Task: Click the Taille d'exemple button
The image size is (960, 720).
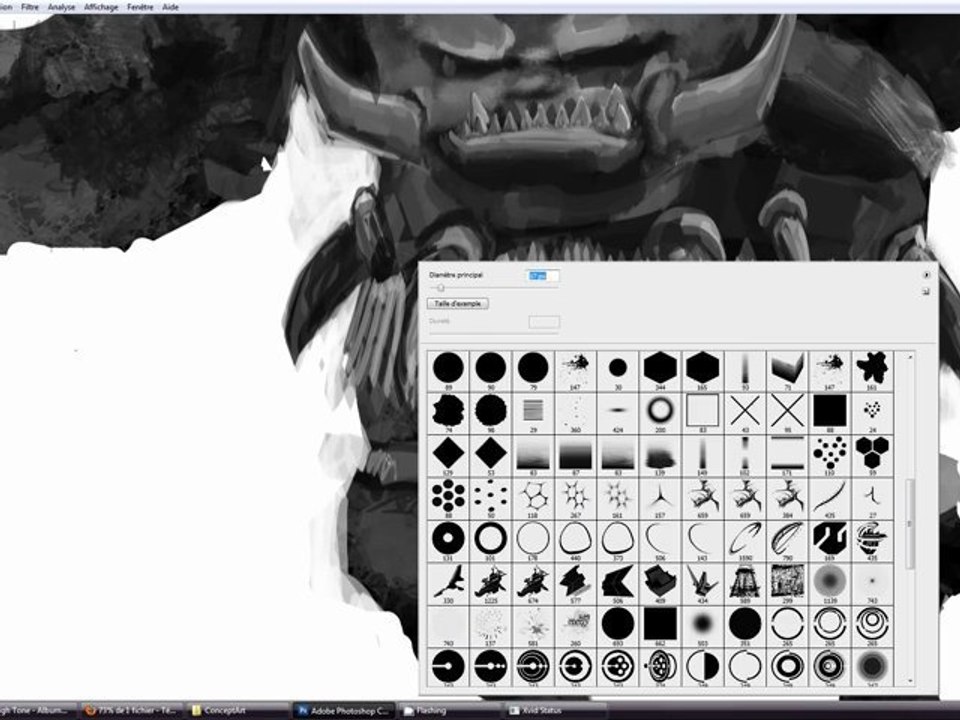Action: [x=457, y=304]
